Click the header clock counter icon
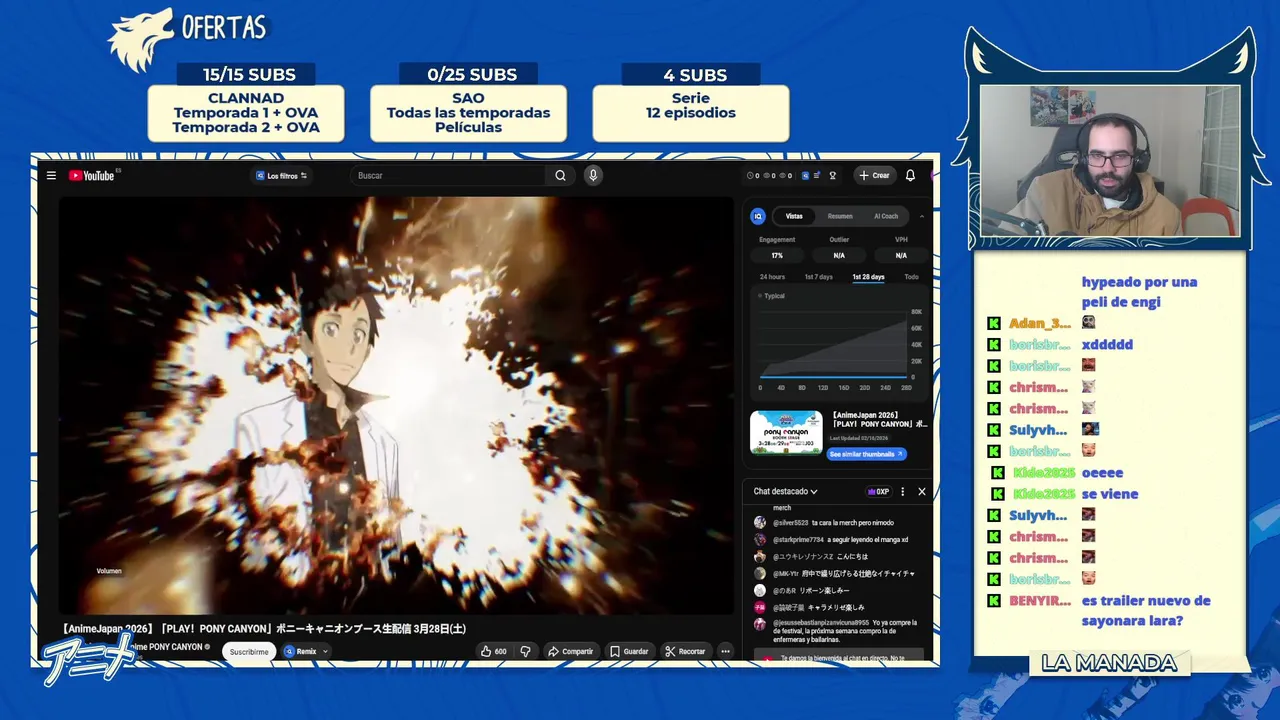Screen dimensions: 1280x720 751,175
